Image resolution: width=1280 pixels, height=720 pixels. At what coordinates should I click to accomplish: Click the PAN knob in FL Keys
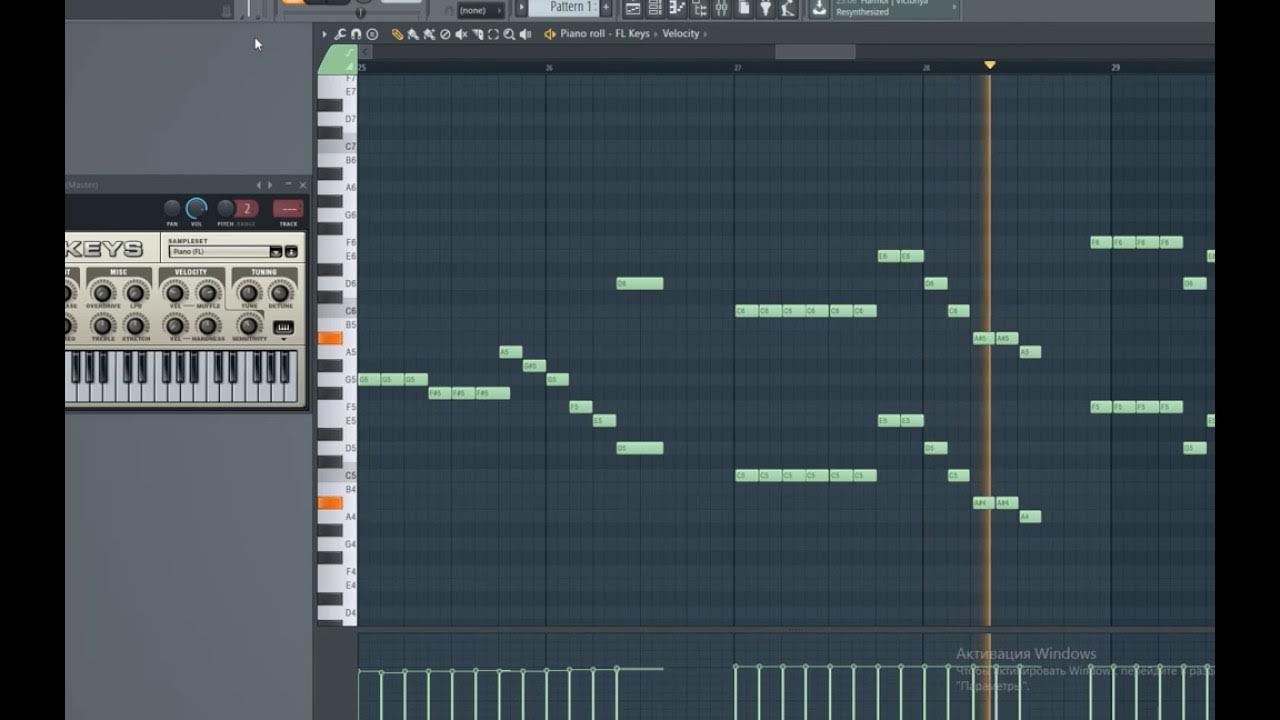coord(172,208)
